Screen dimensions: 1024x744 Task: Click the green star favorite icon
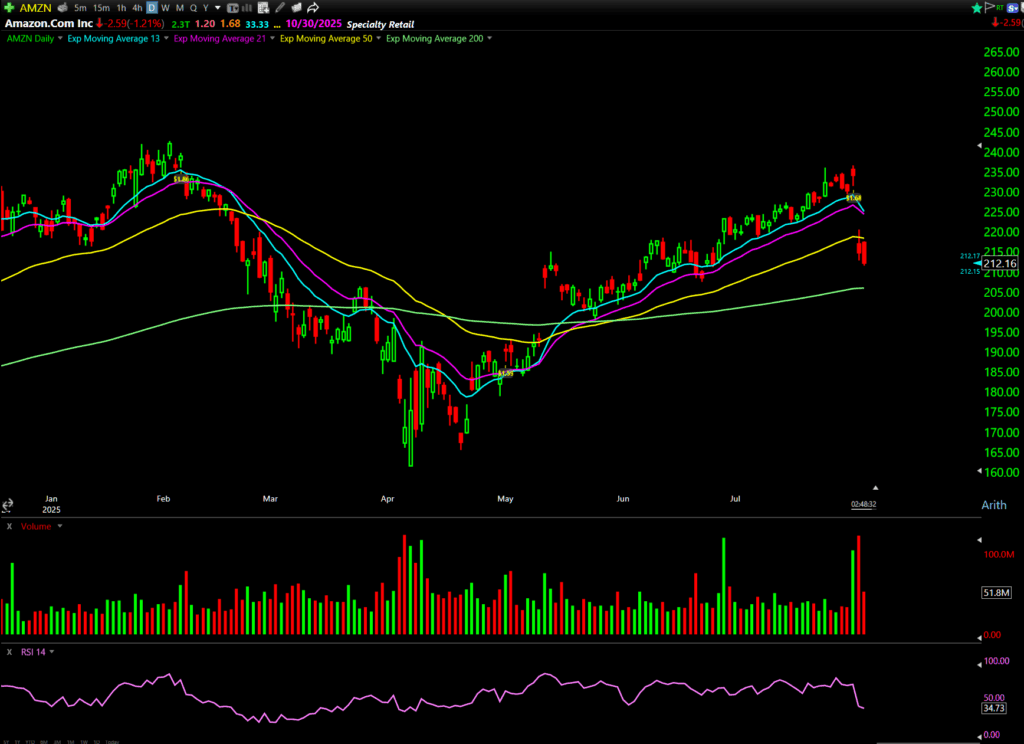(977, 8)
